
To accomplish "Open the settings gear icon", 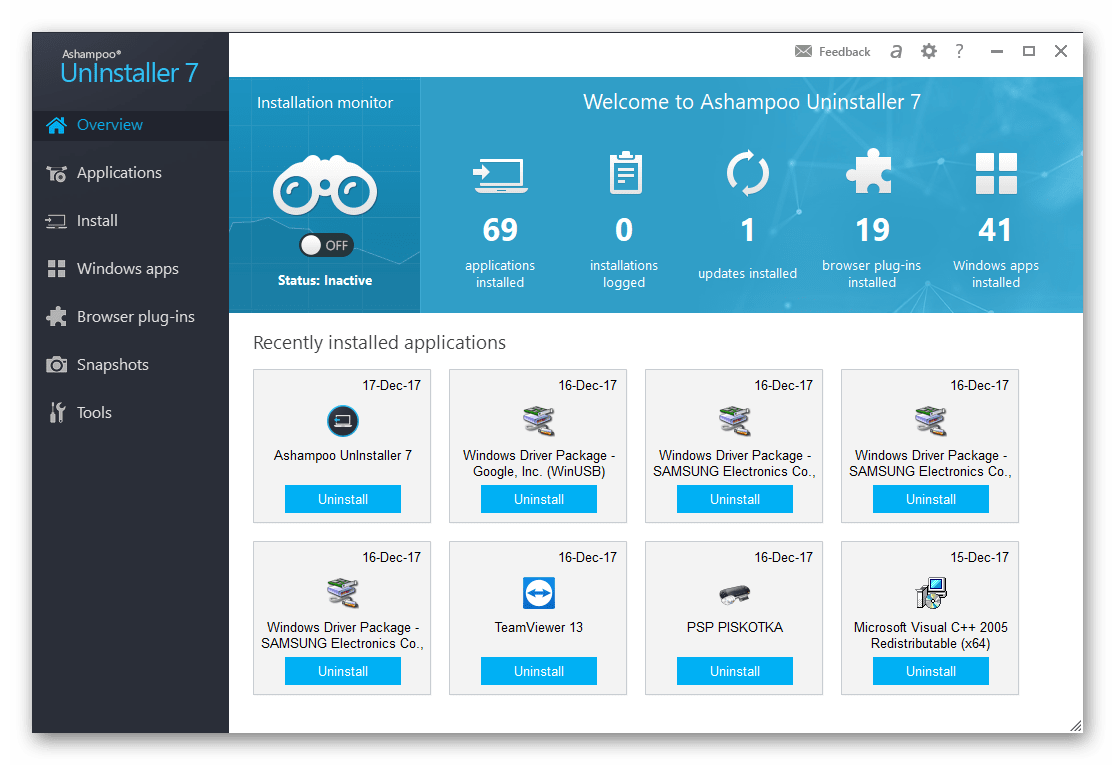I will 929,51.
